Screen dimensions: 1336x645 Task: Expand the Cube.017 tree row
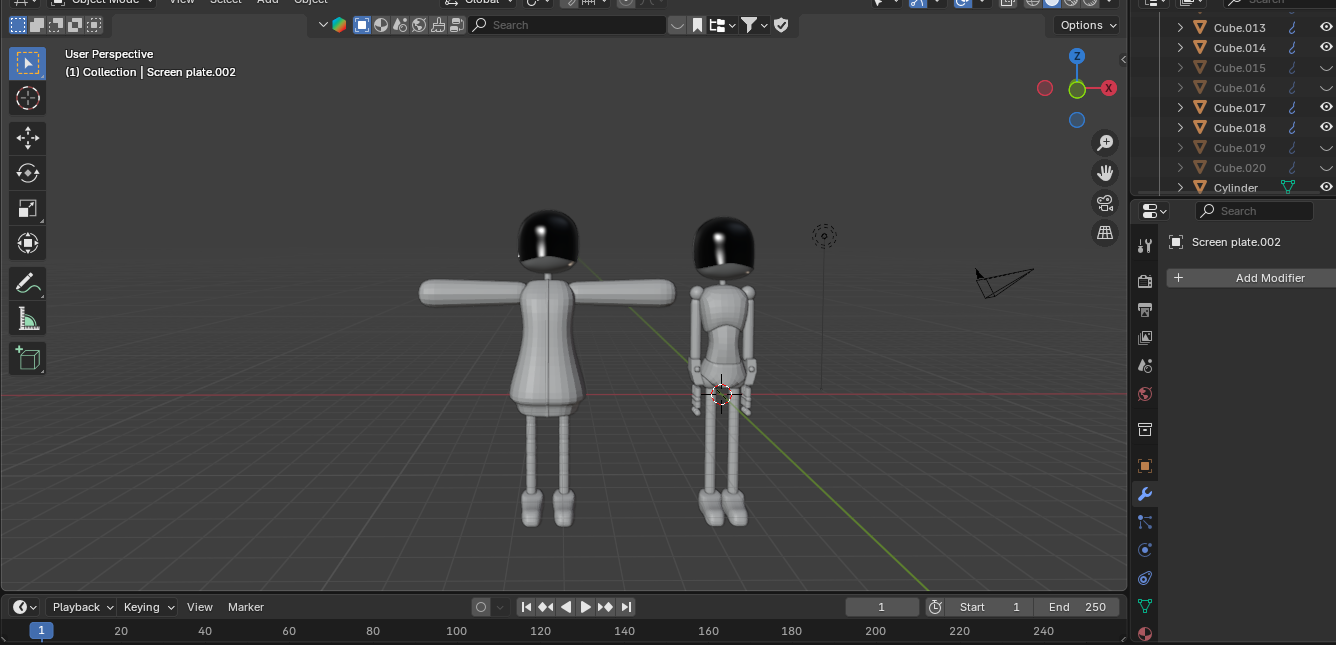click(1180, 108)
